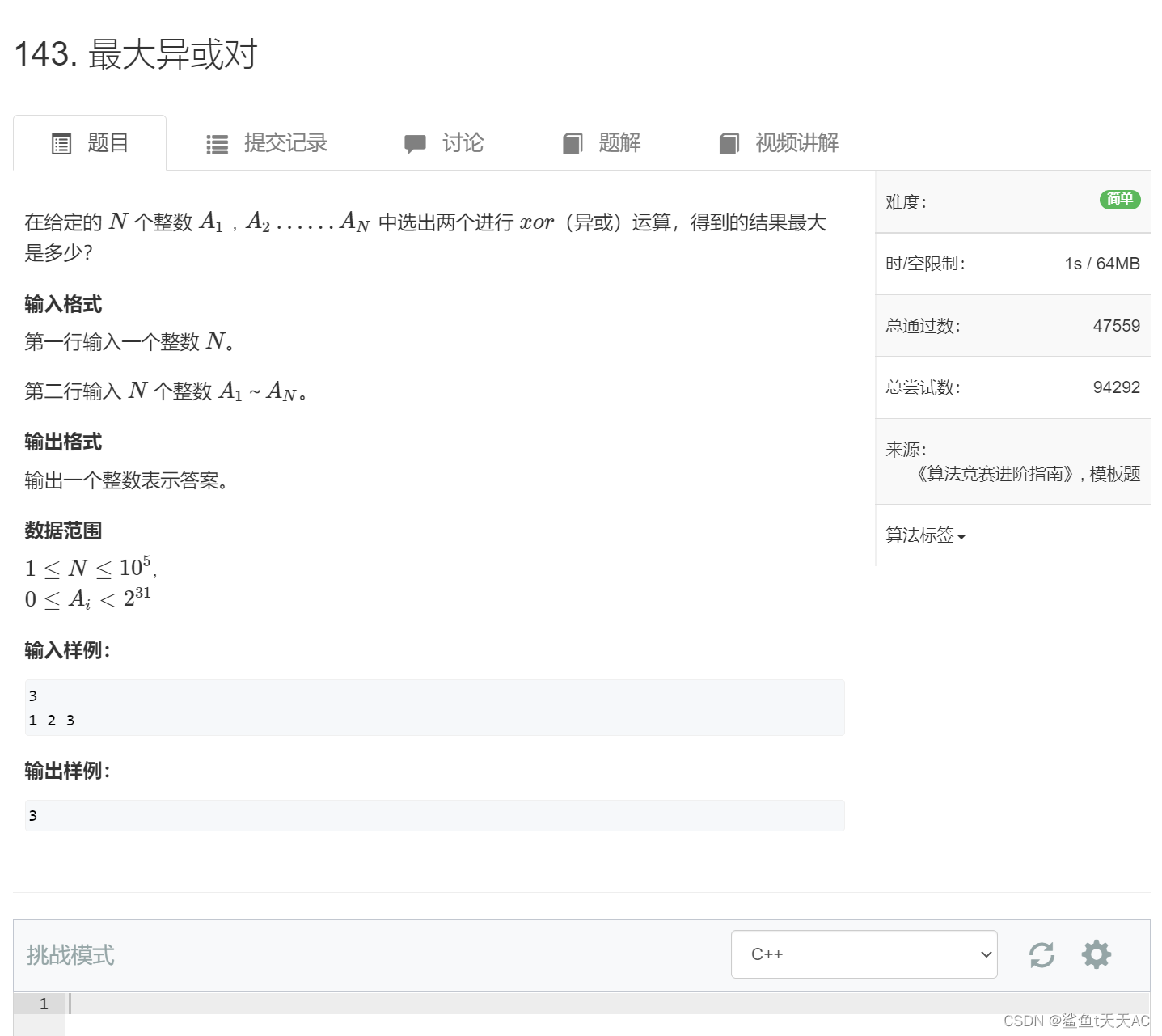Screen dimensions: 1162x1036
Task: Open the C++ language selector
Action: pos(863,954)
